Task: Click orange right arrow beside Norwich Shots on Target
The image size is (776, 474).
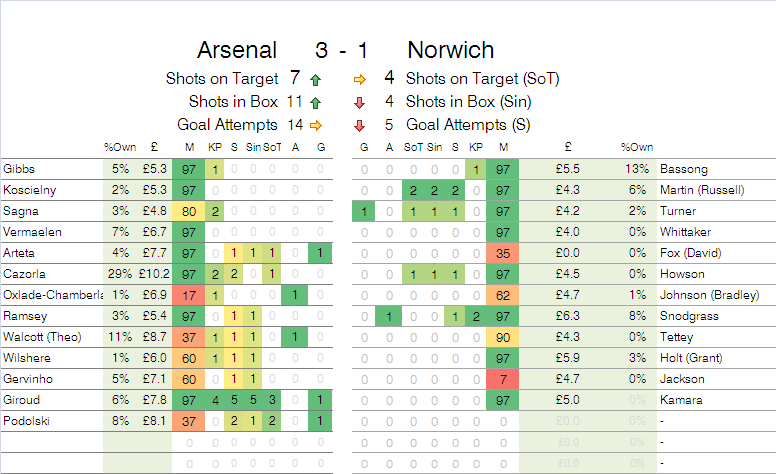Action: click(x=360, y=79)
